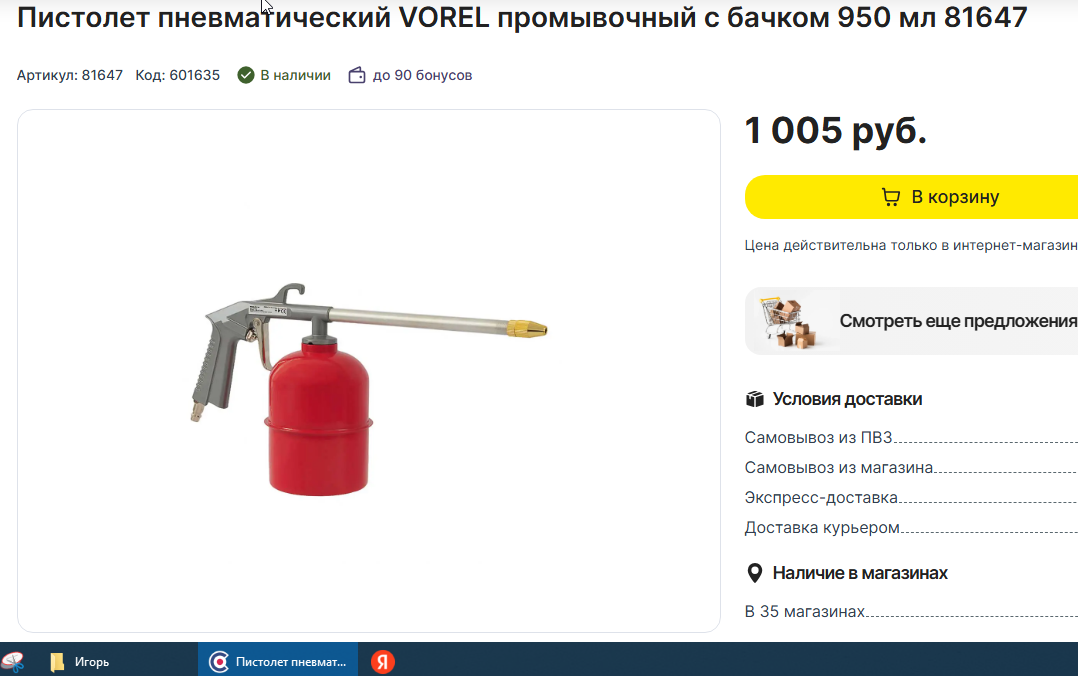Open the Игорь folder icon in the taskbar
1078x676 pixels.
(57, 662)
